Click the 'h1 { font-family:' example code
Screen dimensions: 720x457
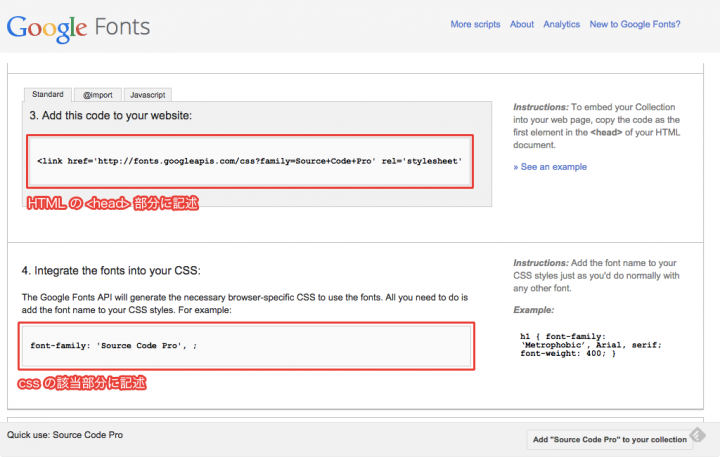pos(591,345)
